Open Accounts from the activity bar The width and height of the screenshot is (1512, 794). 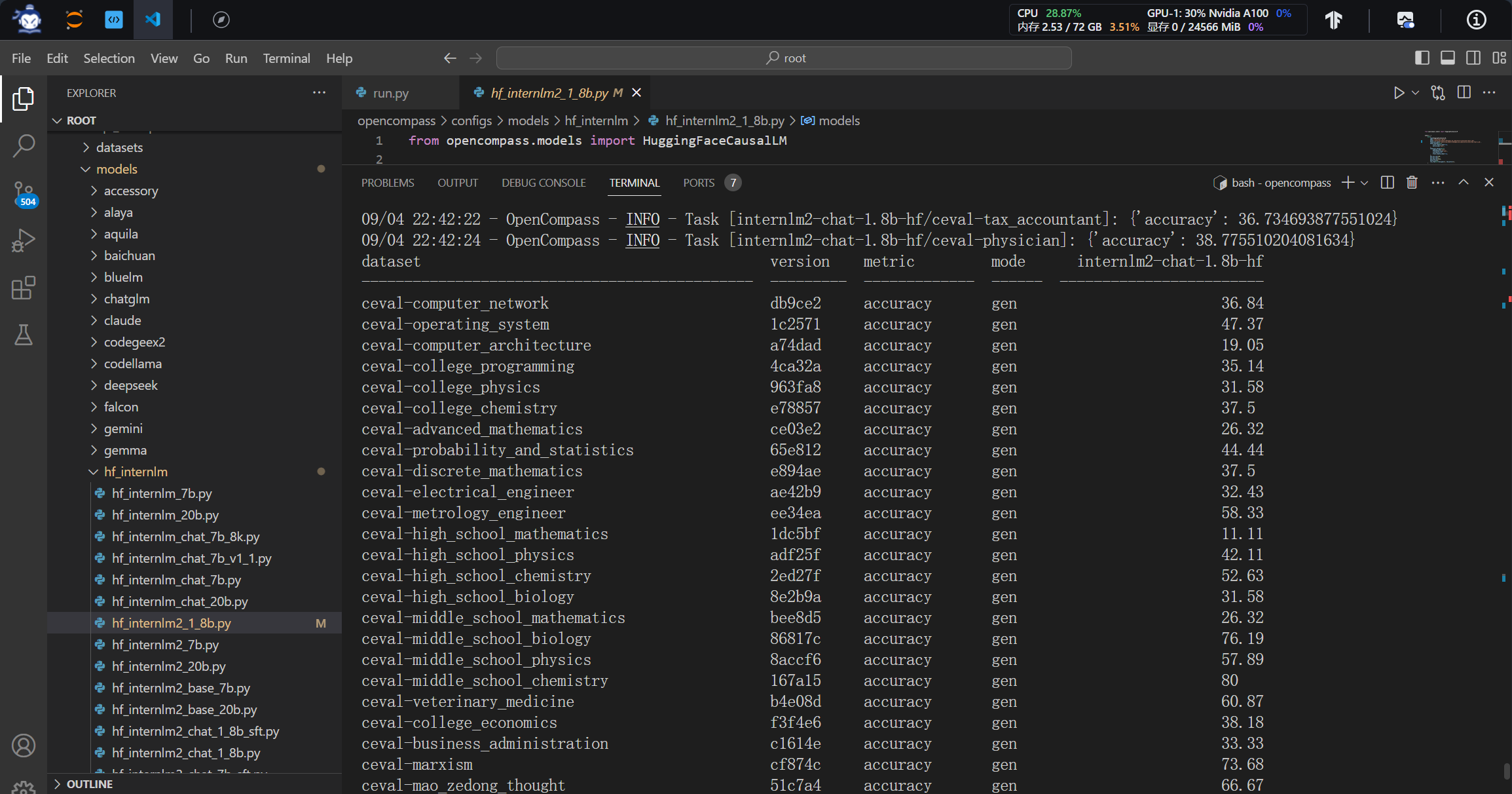pos(24,746)
